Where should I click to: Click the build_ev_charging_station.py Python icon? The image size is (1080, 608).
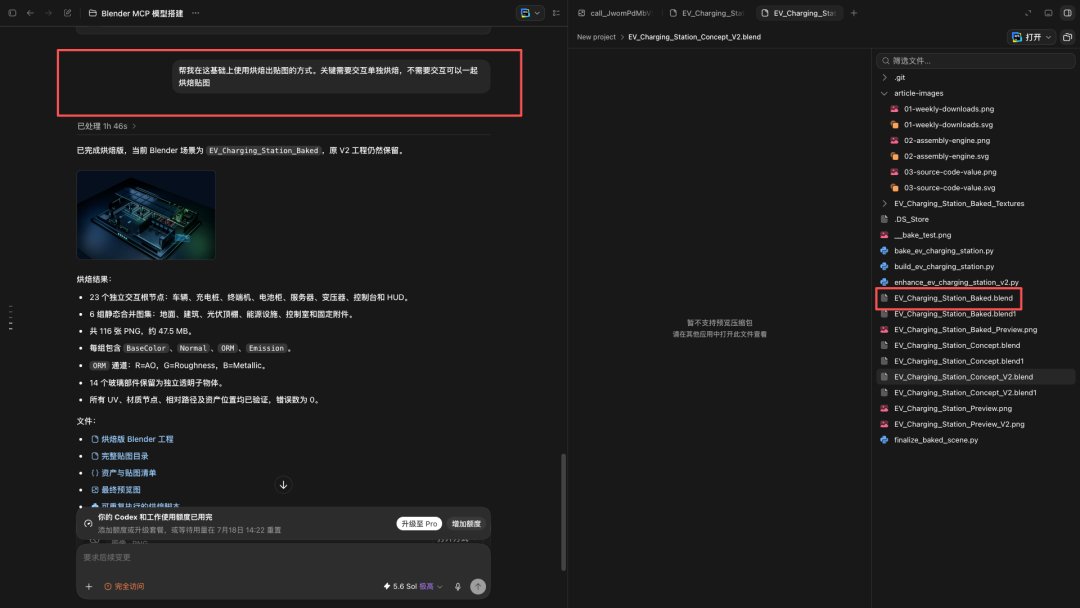point(884,266)
